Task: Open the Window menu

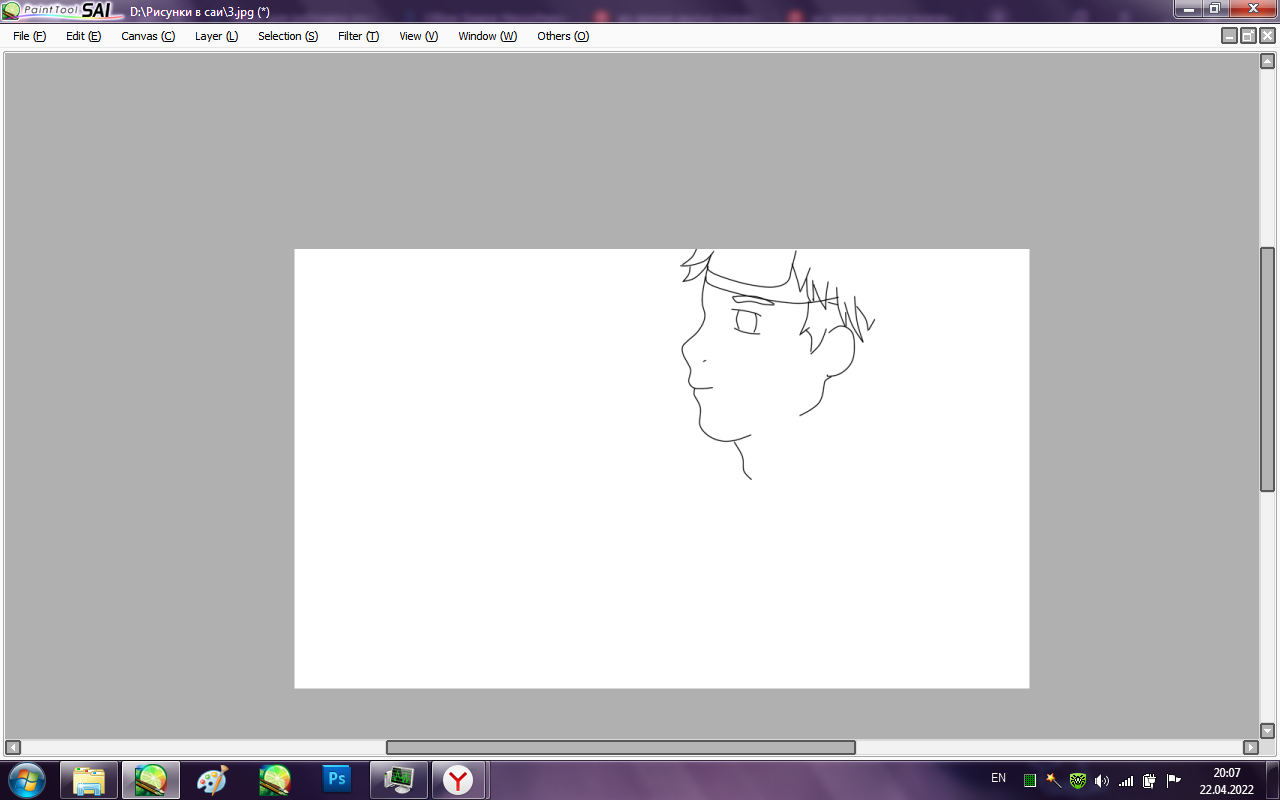Action: click(487, 36)
